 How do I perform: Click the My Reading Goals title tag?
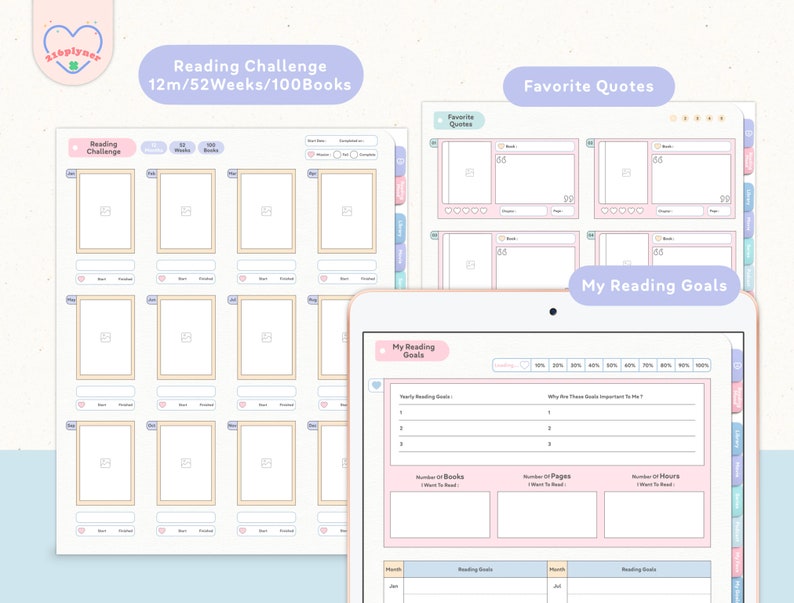coord(412,350)
